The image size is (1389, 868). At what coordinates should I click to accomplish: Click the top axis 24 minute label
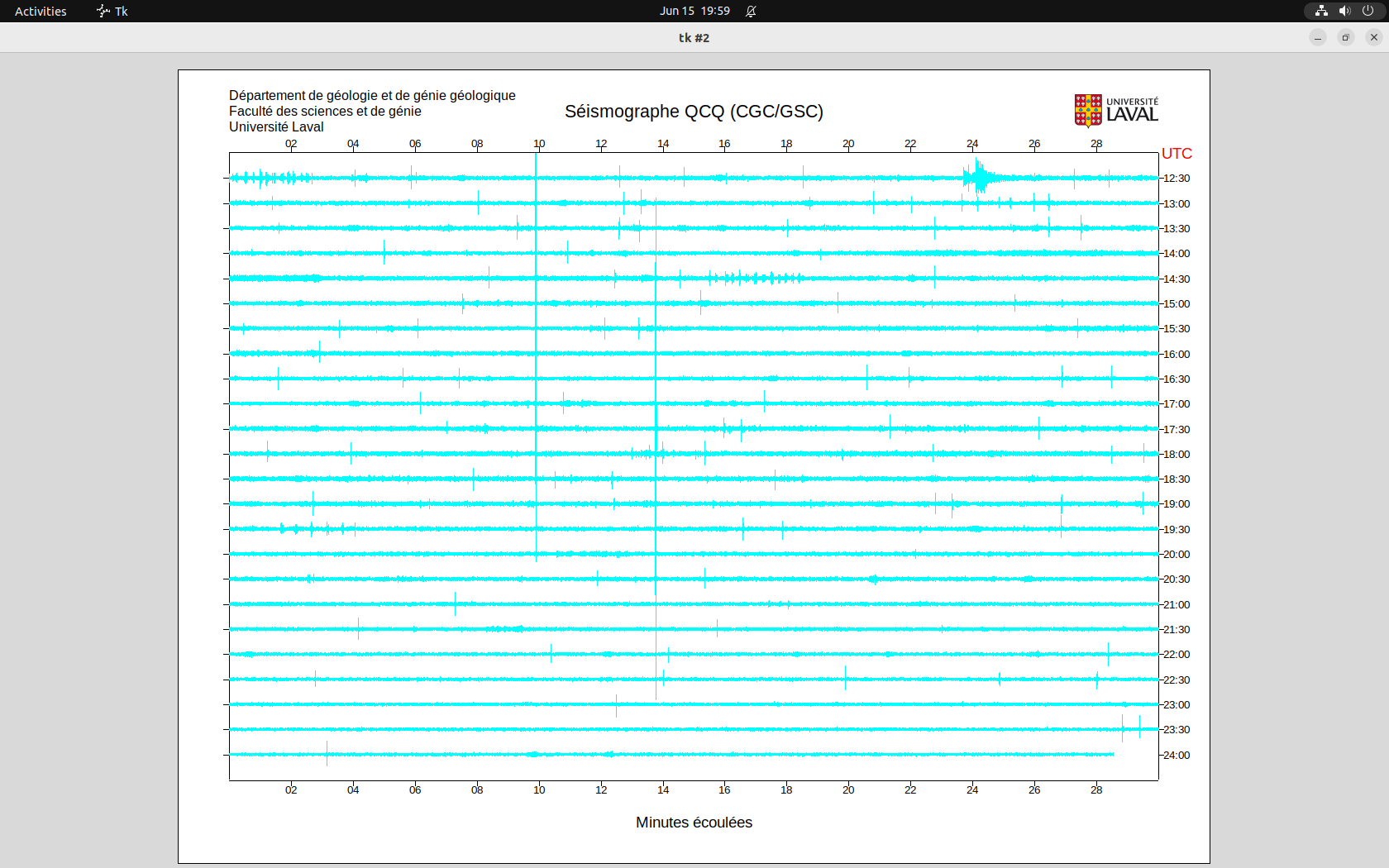(972, 144)
